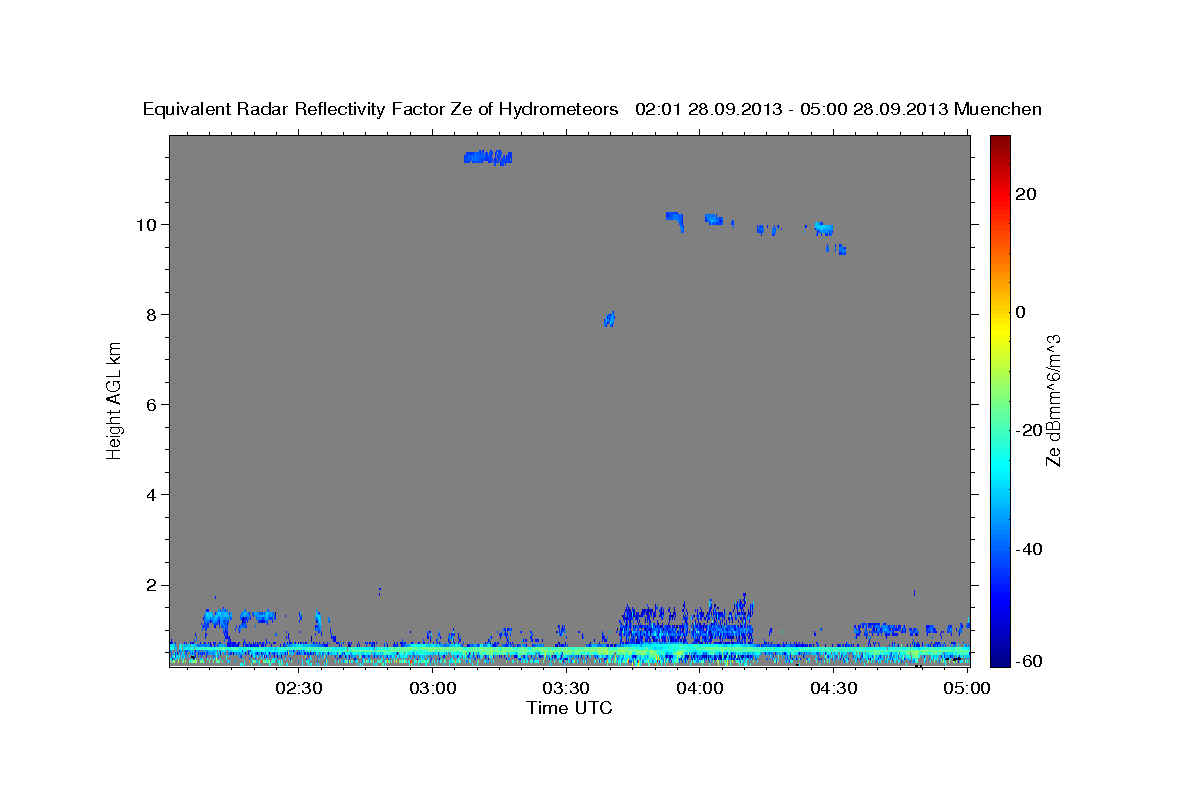The height and width of the screenshot is (800, 1200).
Task: Click the small echo near 8 km at 03:40
Action: tap(609, 319)
